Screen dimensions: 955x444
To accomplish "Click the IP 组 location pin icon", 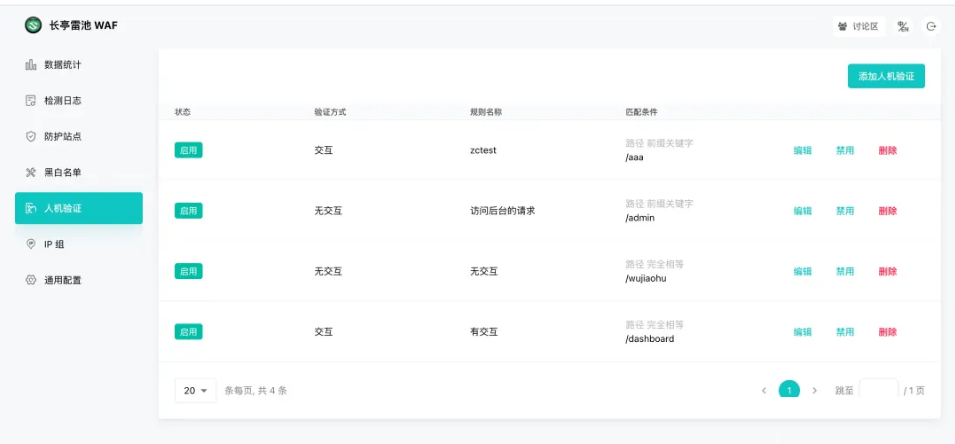I will [30, 244].
